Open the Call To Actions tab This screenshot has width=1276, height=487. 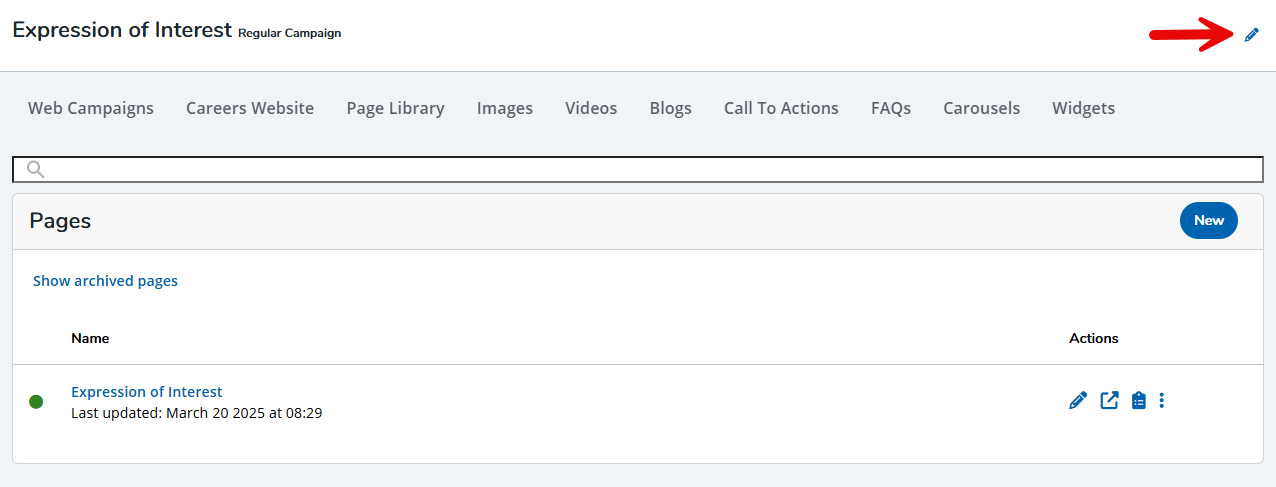tap(781, 108)
